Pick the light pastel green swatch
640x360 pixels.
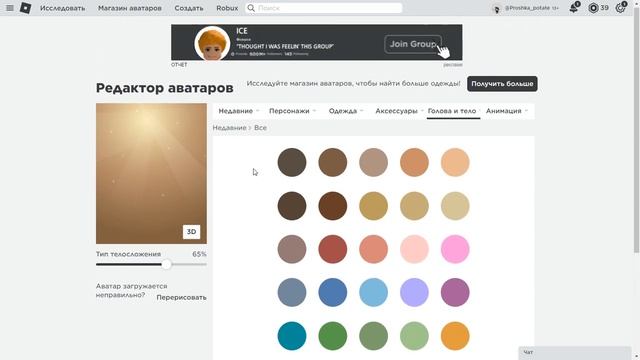414,336
